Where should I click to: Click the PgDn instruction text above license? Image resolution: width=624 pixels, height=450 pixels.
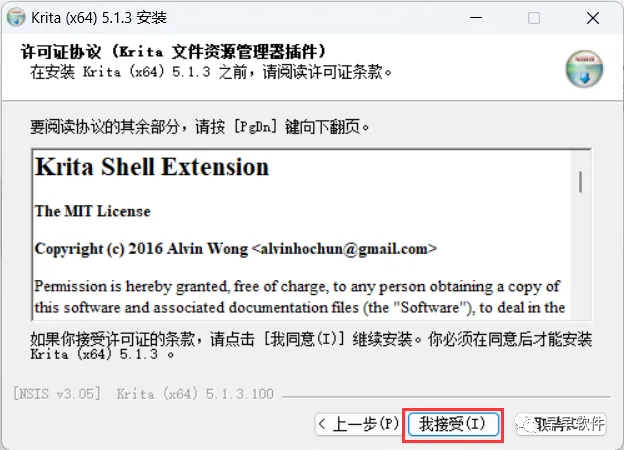(200, 127)
